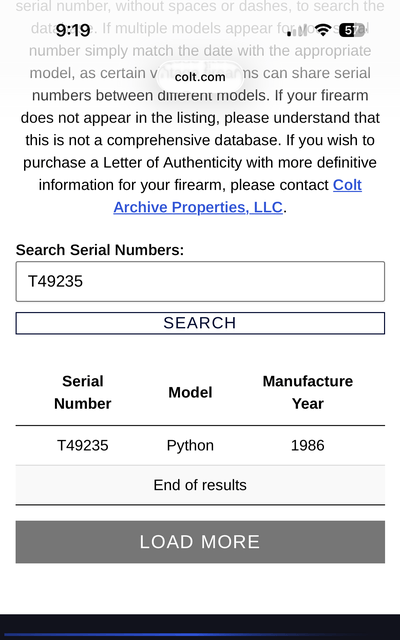Tap the Wi-Fi status icon
400x640 pixels.
tap(323, 30)
